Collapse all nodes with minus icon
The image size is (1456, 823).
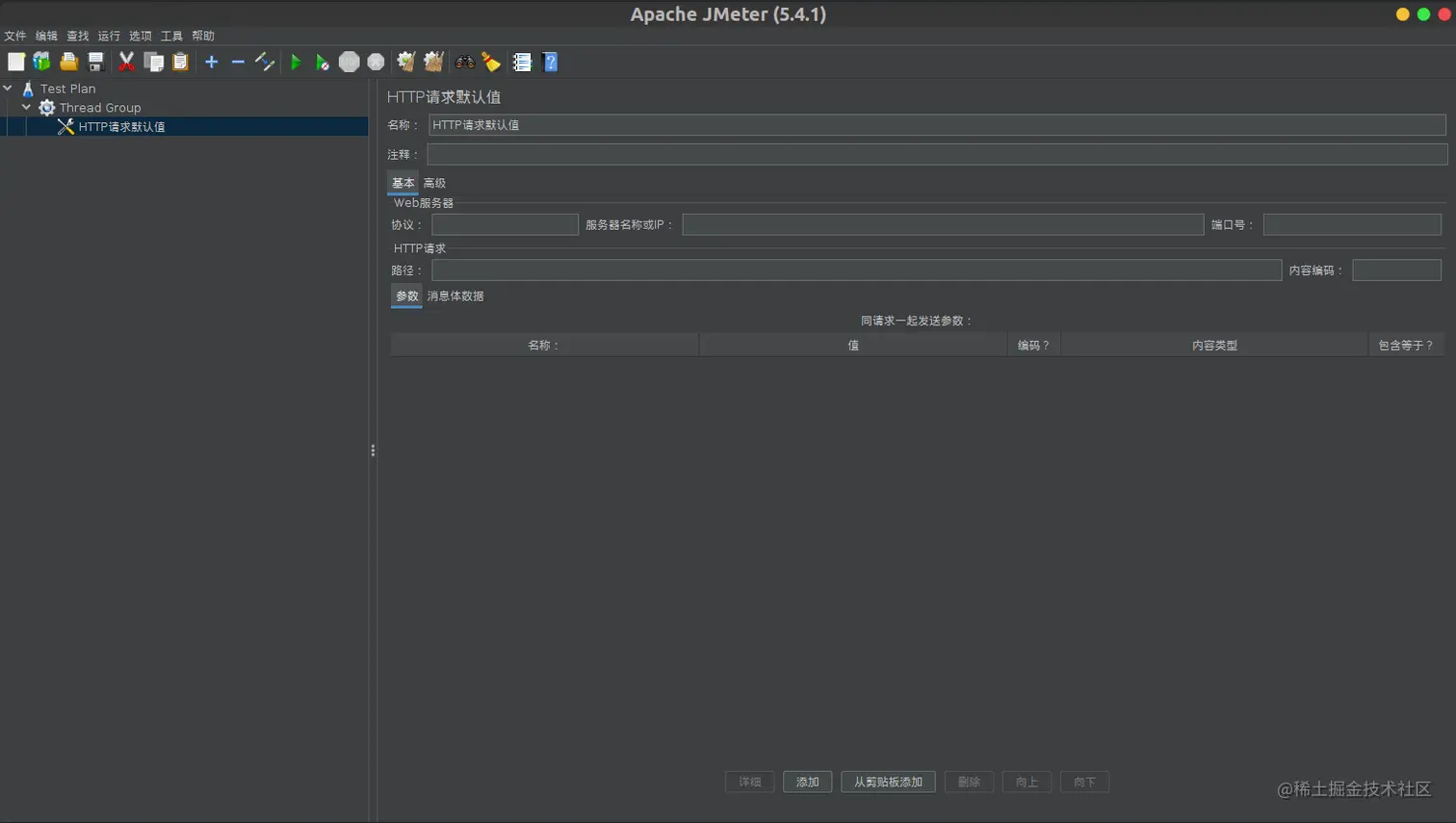pos(238,62)
